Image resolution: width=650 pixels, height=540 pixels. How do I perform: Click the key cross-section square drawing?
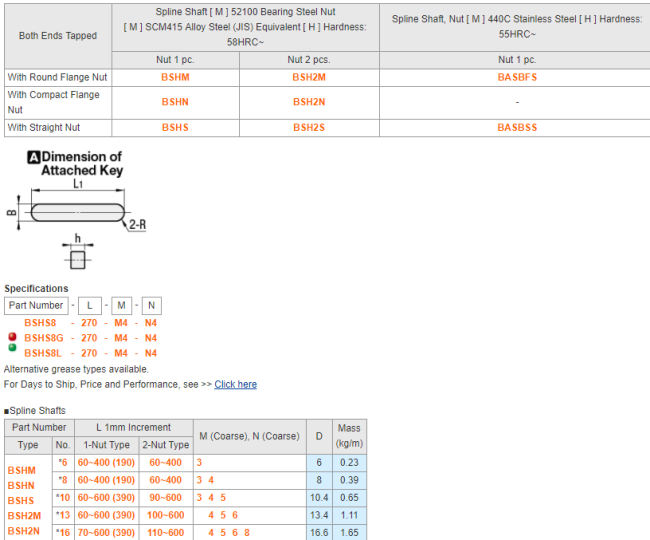[x=77, y=260]
